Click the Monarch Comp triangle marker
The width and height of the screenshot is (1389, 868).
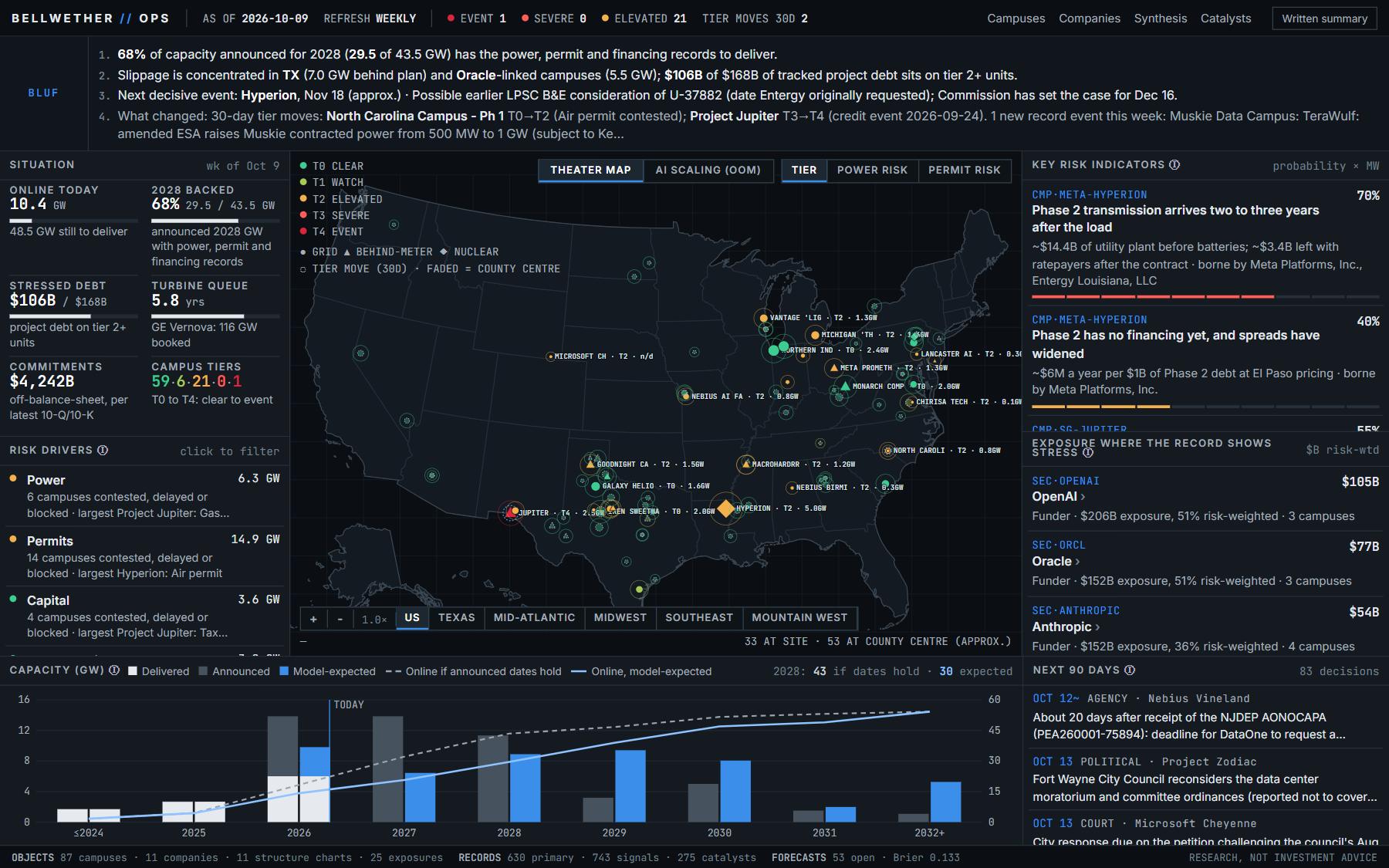click(x=846, y=386)
